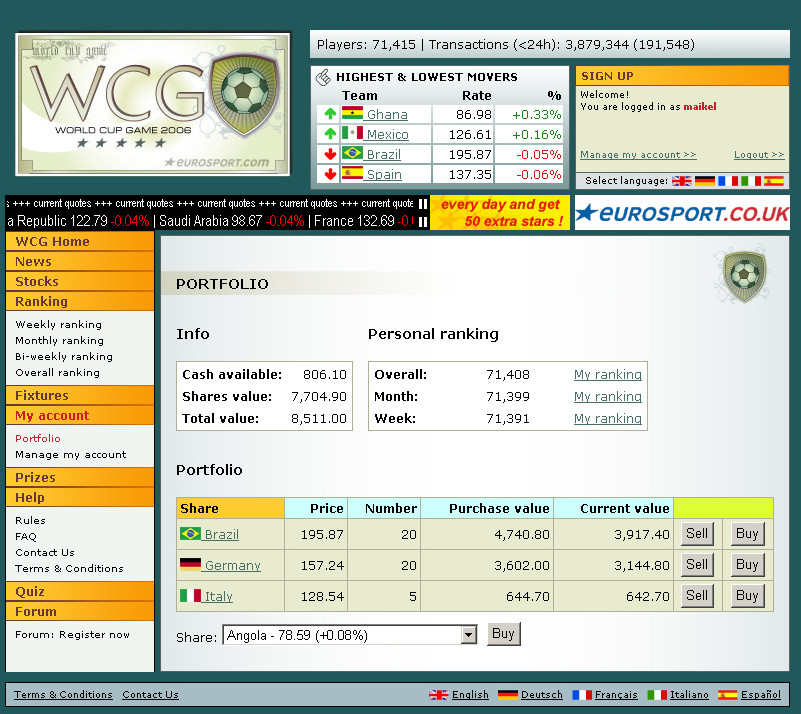Viewport: 801px width, 714px height.
Task: Click the footer Español flag icon
Action: [x=727, y=695]
